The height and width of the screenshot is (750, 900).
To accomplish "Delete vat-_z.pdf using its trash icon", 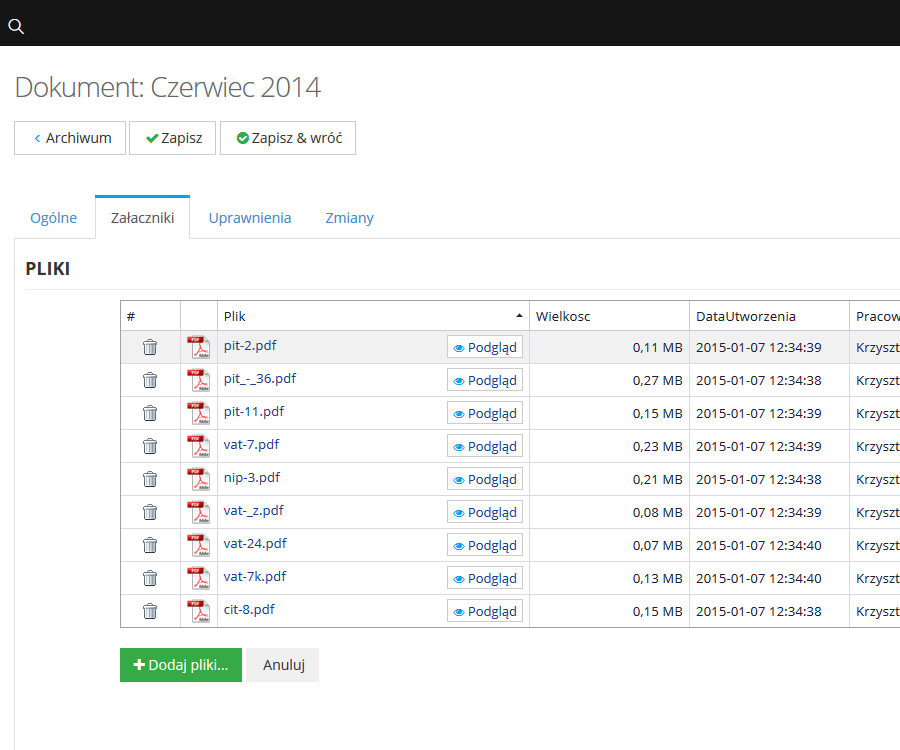I will [150, 512].
